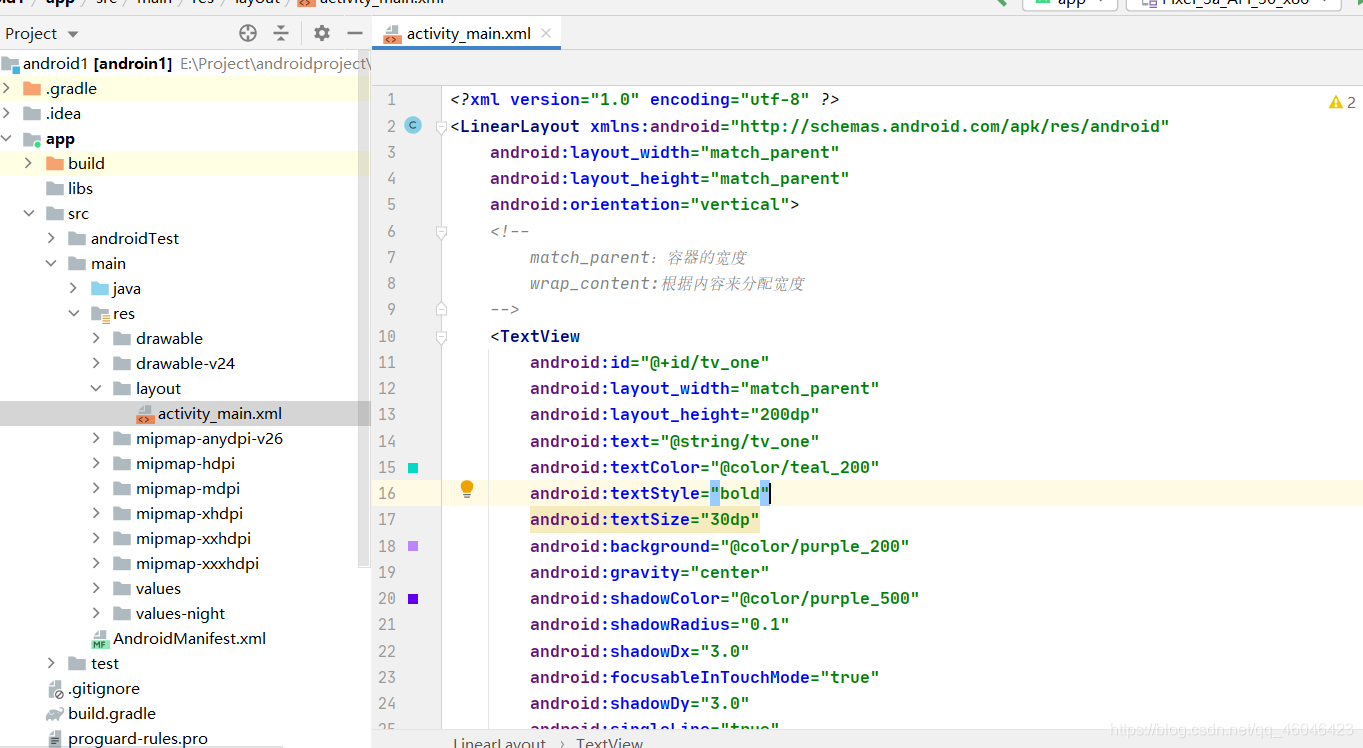Fold the comment block starting line 6
Viewport: 1363px width, 748px height.
tap(441, 231)
